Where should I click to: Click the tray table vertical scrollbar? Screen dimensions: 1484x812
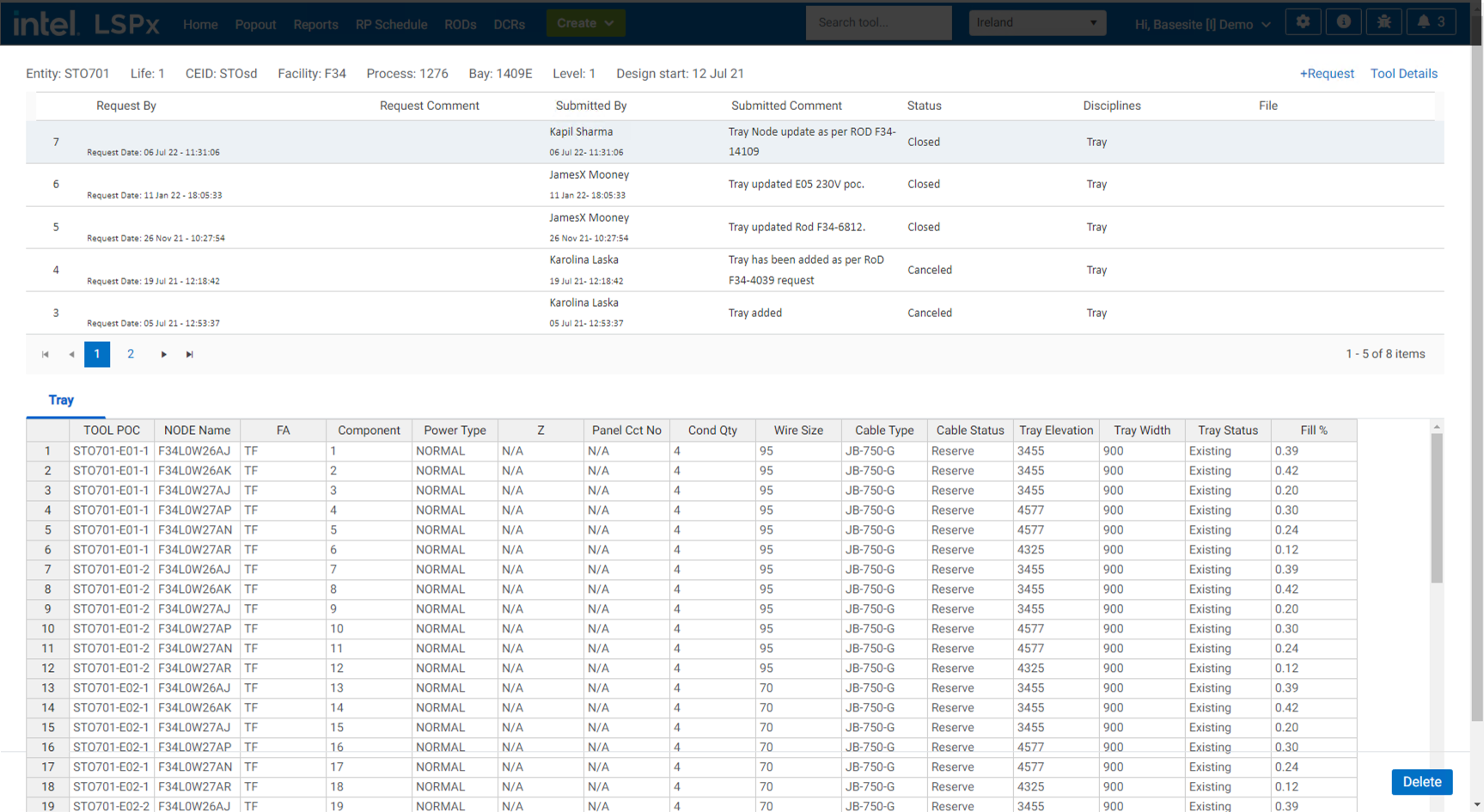[x=1436, y=509]
